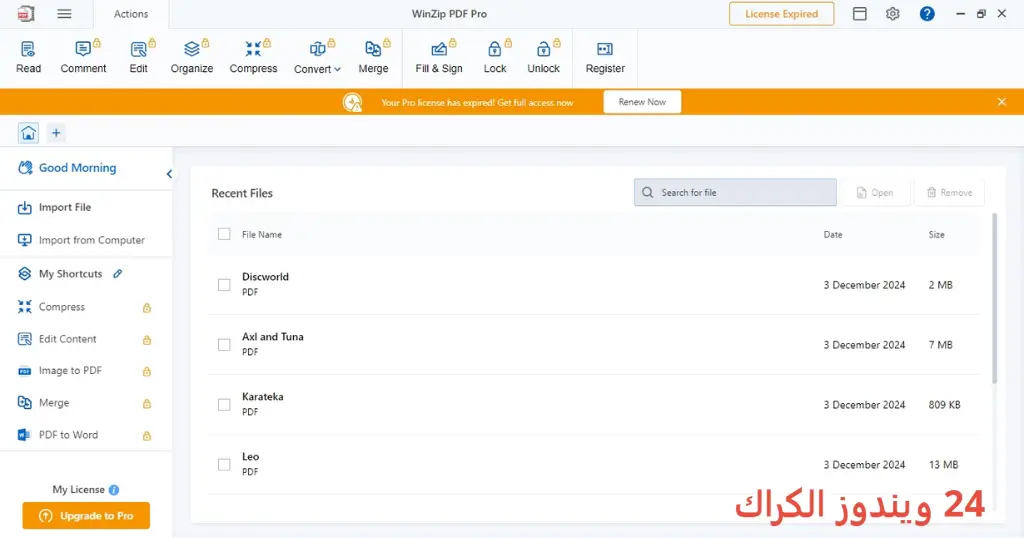Toggle the window layout icon
This screenshot has height=538, width=1024.
(859, 14)
